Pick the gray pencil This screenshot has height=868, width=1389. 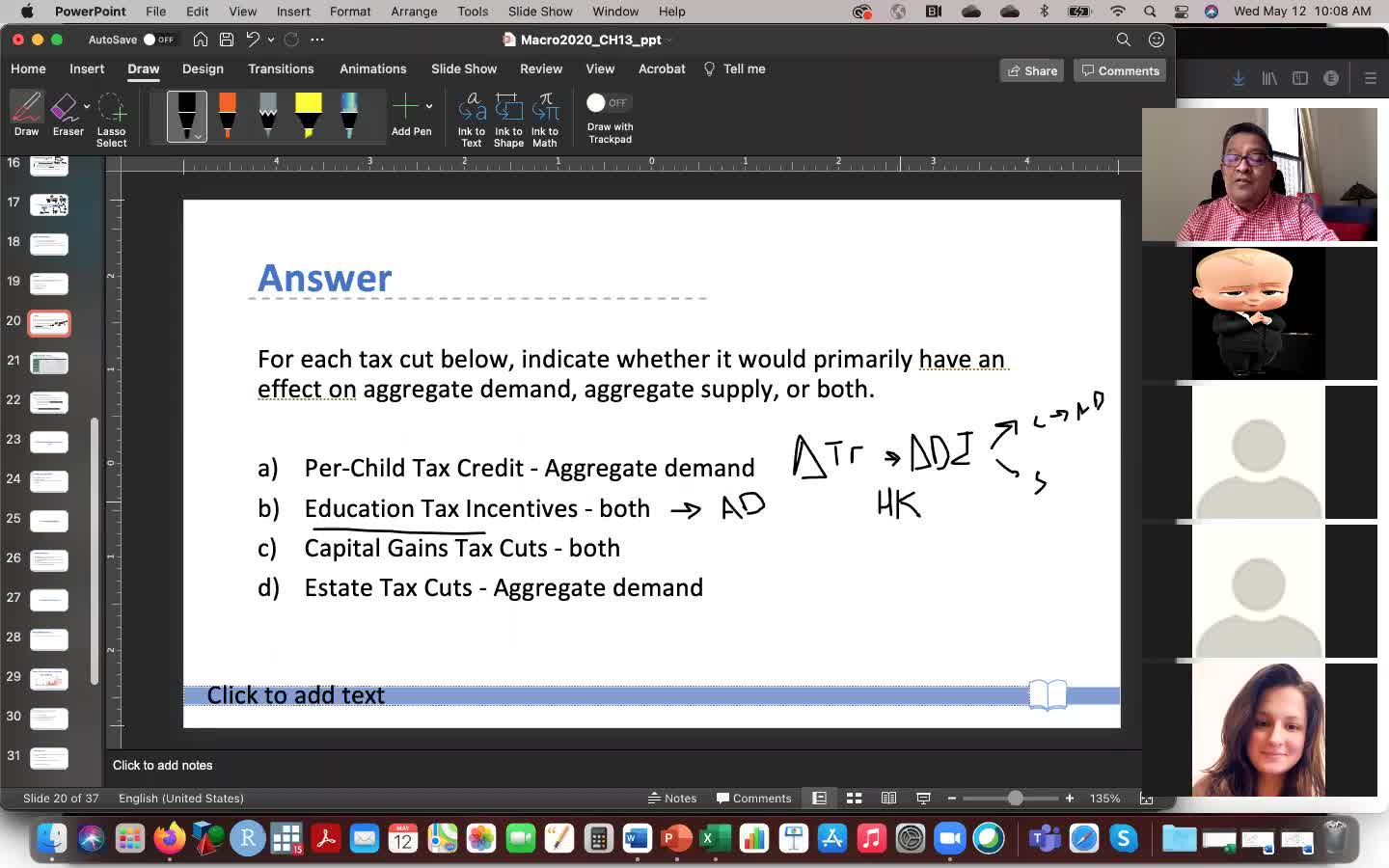(x=268, y=116)
